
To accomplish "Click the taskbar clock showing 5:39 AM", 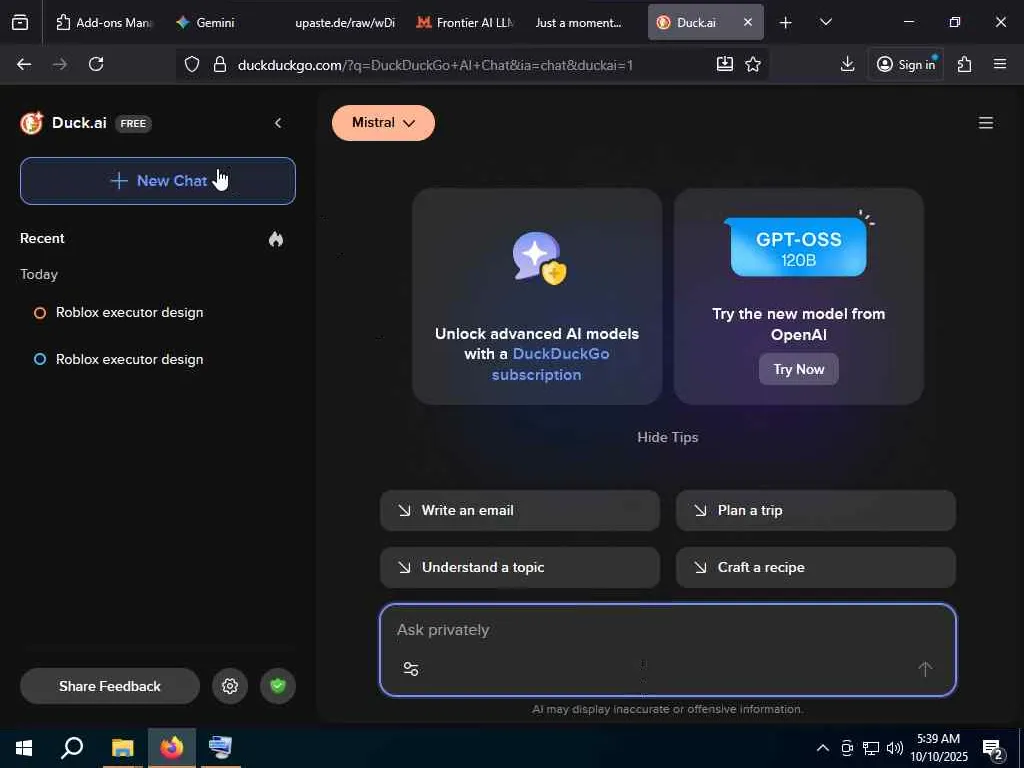I will tap(938, 748).
